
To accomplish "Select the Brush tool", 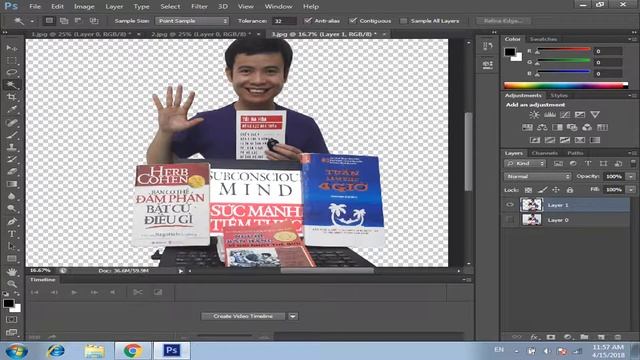I will pos(11,135).
